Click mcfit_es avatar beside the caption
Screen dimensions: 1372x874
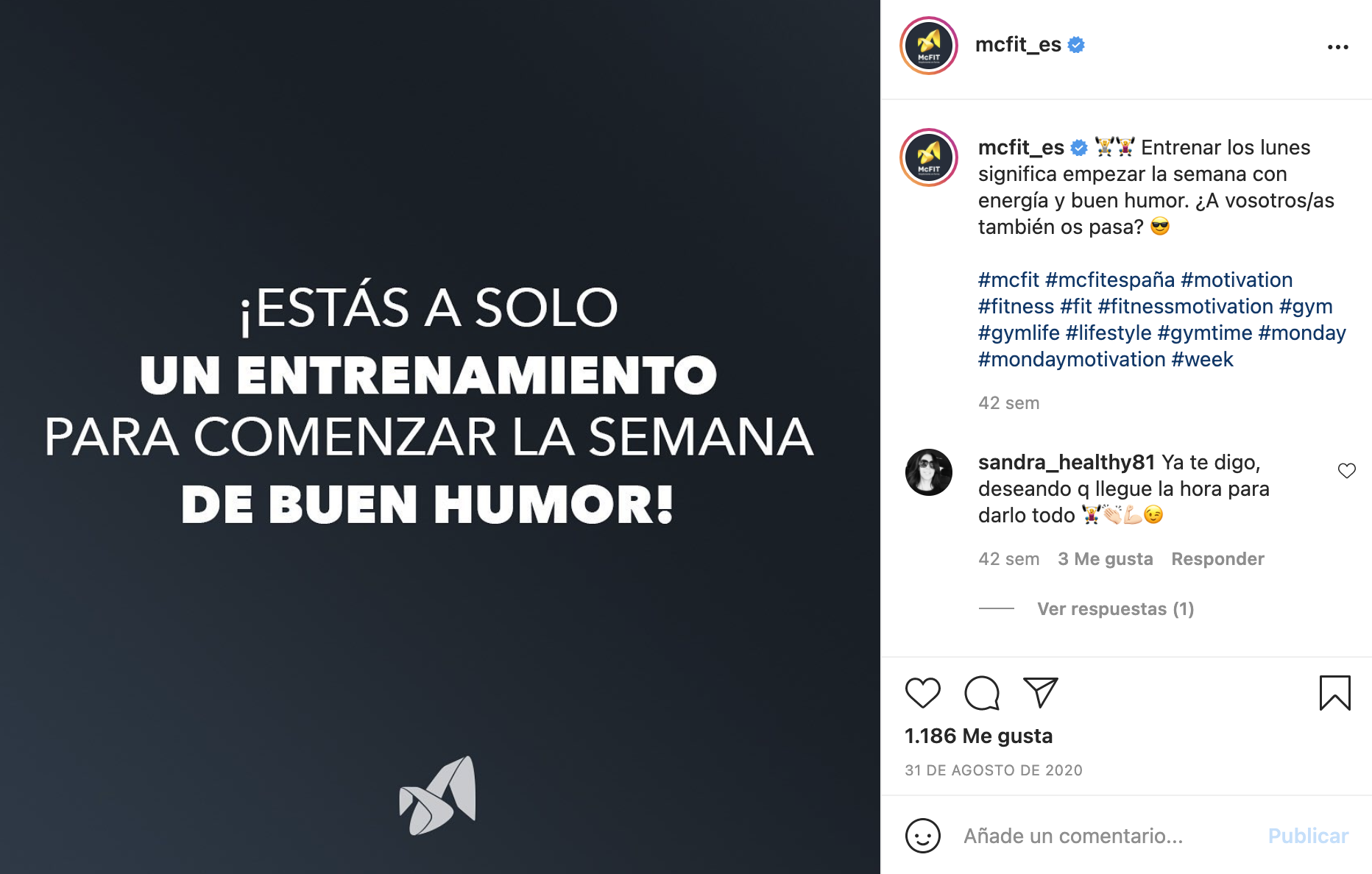tap(928, 157)
